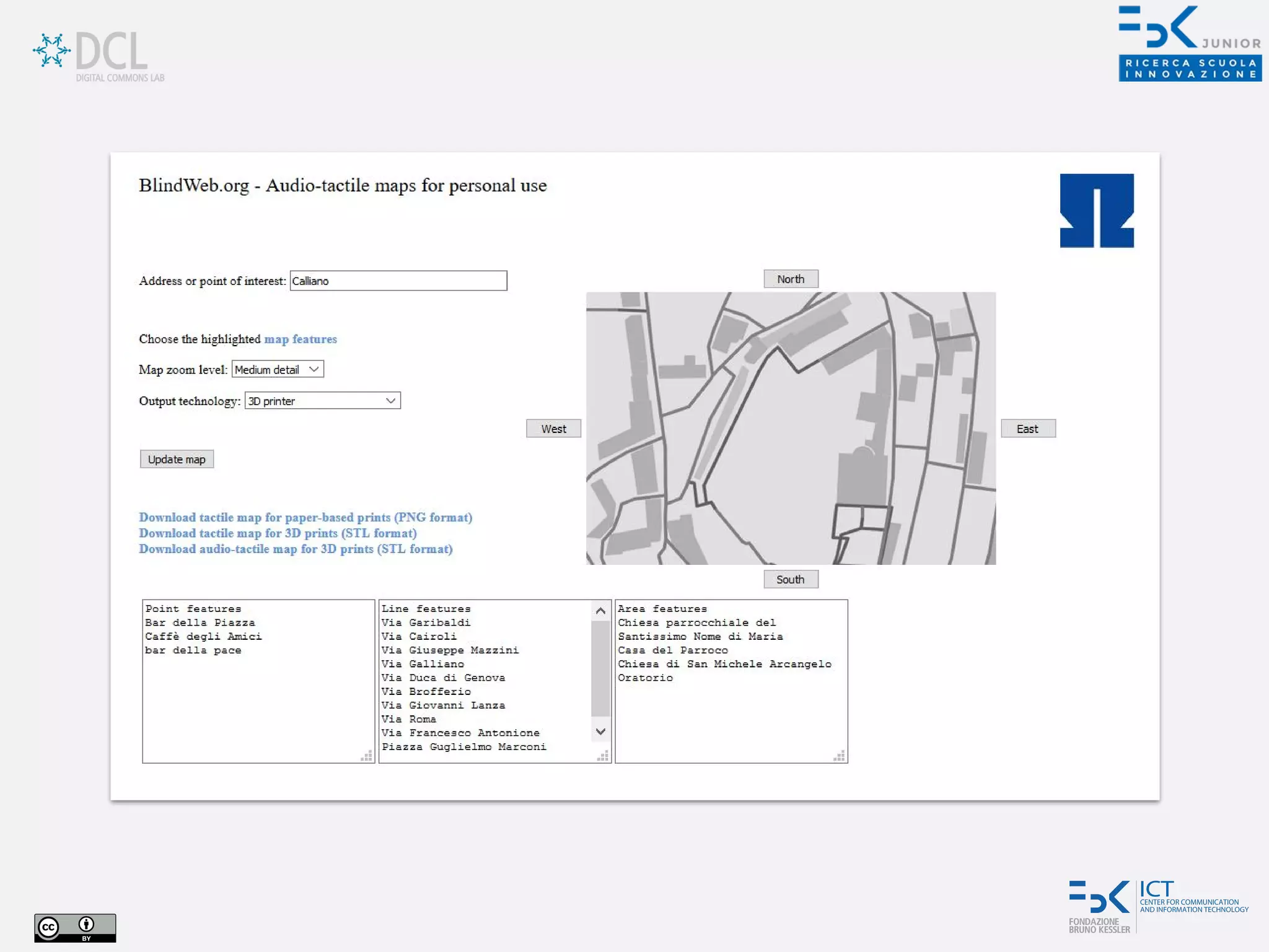
Task: Click the DCL Digital Commons Lab logo
Action: pos(99,56)
